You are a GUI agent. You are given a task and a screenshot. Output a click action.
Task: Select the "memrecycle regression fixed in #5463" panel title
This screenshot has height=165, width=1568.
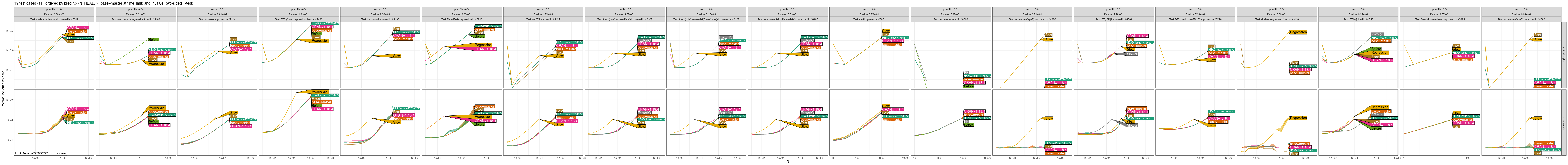[x=136, y=19]
